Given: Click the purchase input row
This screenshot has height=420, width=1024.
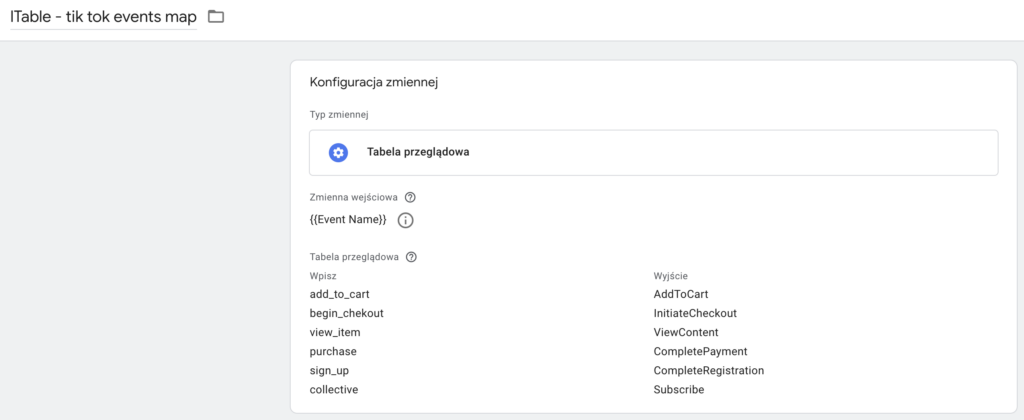Looking at the screenshot, I should click(x=333, y=351).
